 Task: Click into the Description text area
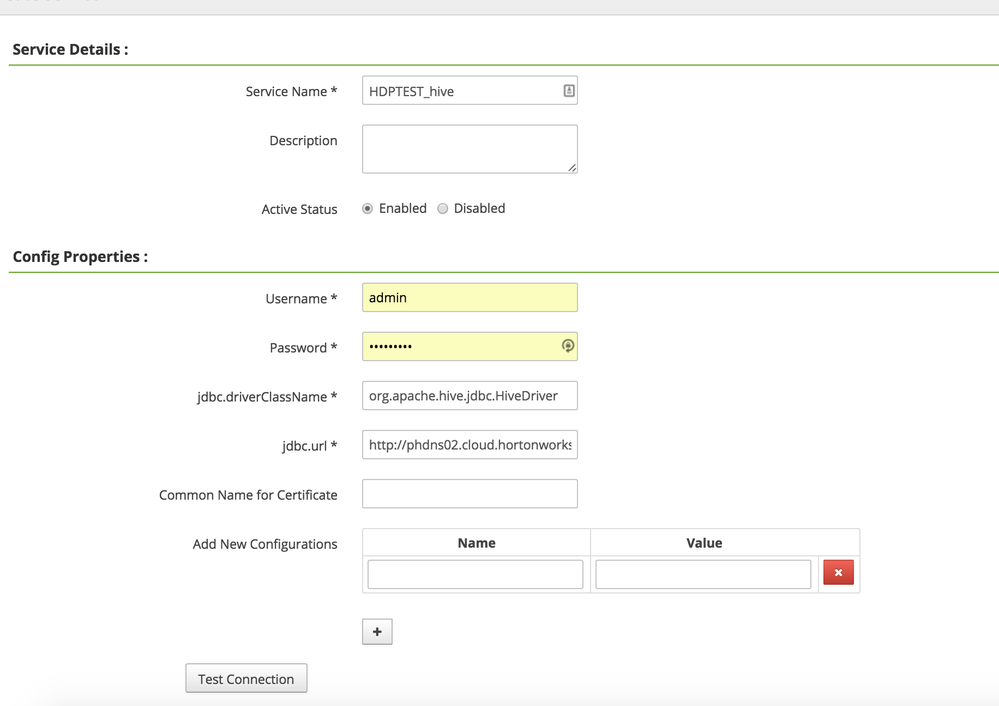click(469, 148)
